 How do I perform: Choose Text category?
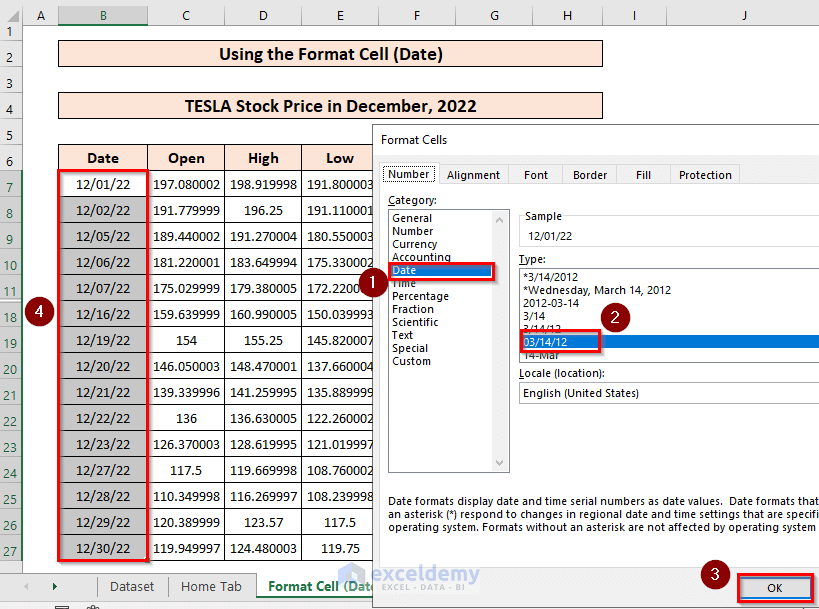[402, 335]
